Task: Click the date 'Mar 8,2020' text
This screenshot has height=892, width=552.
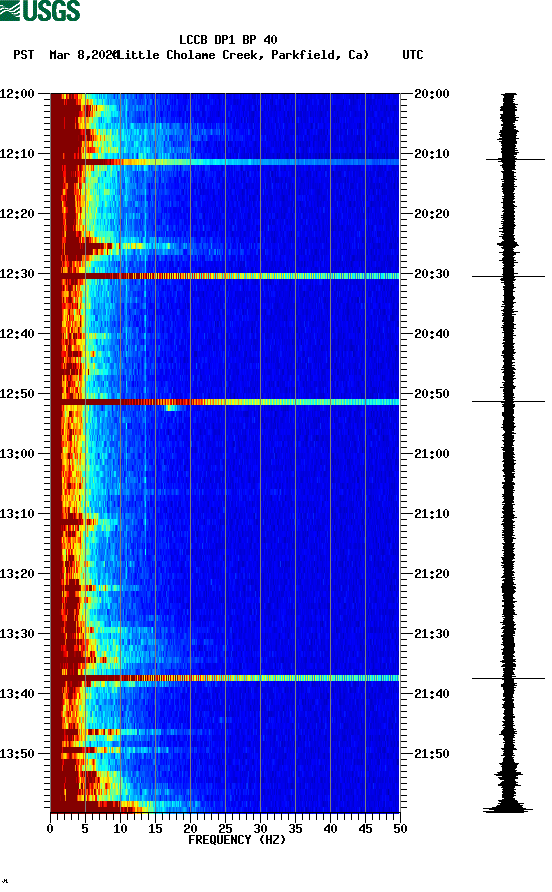Action: click(83, 55)
